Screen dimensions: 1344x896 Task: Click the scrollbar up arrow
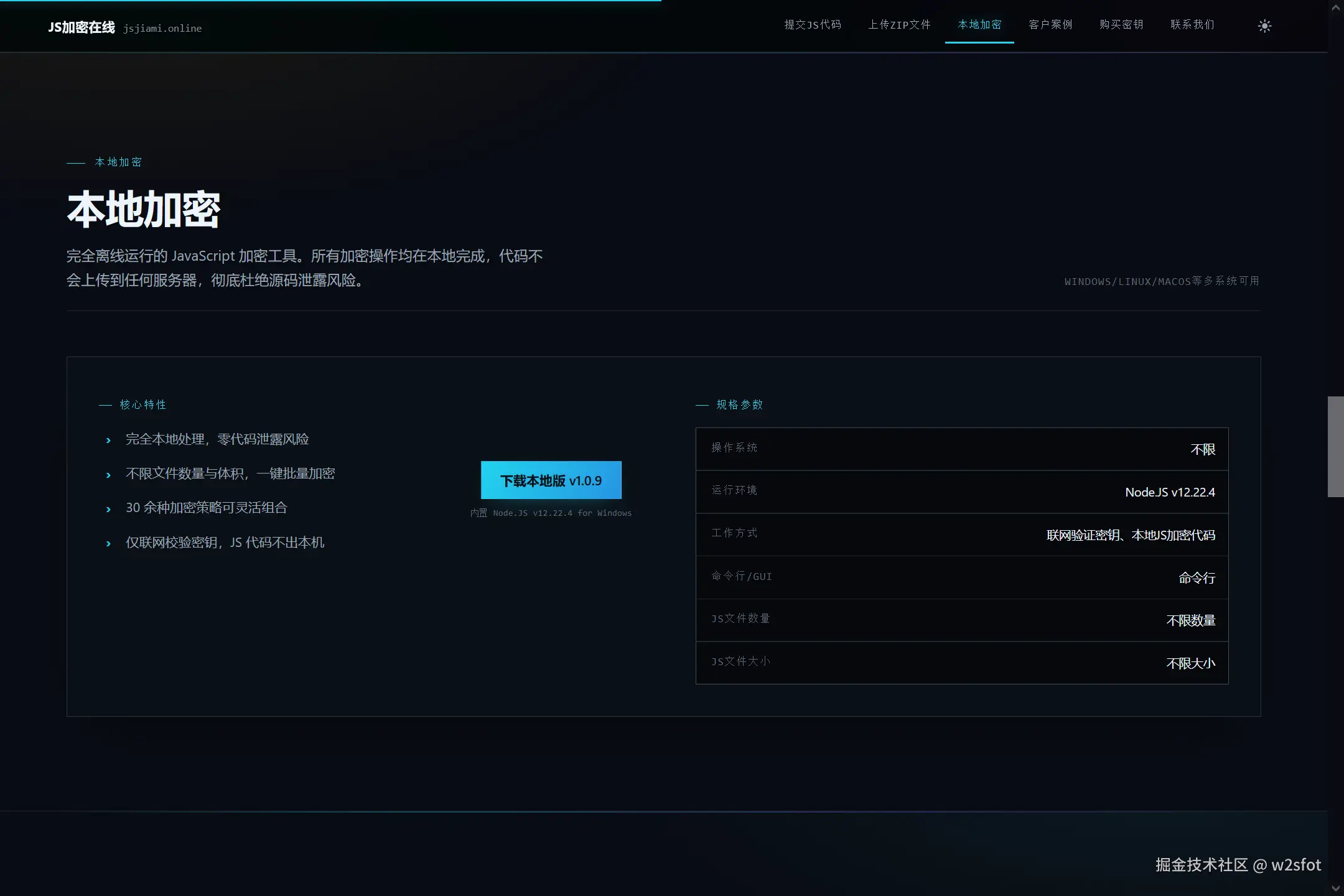1335,7
